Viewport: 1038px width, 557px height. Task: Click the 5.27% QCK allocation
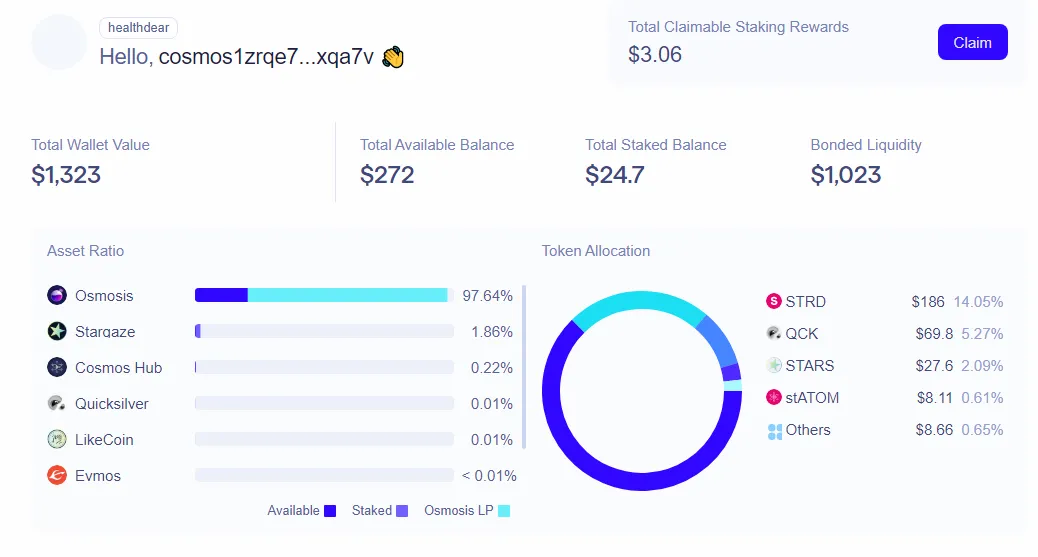(982, 334)
